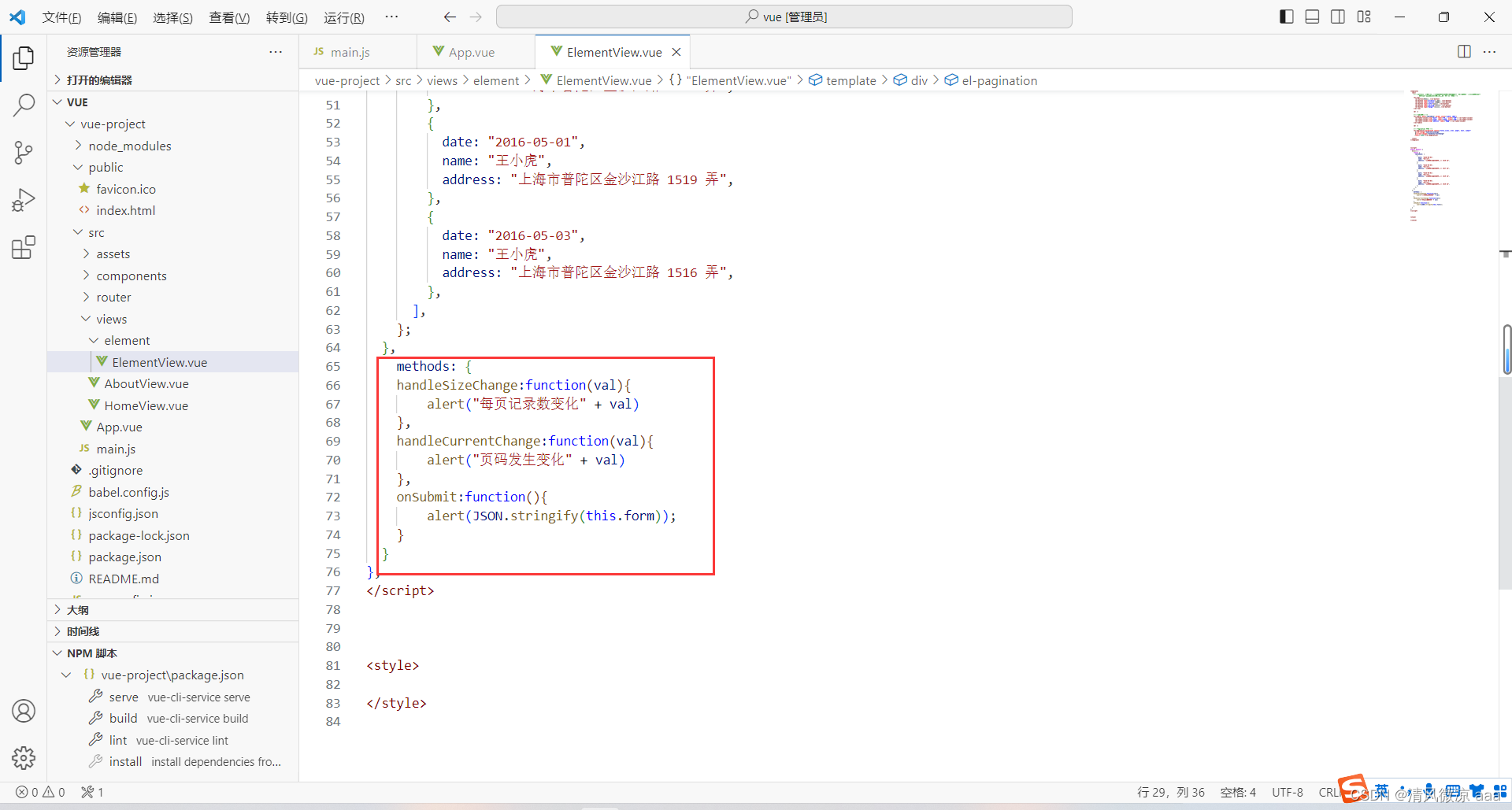Open the Search view in activity bar
The height and width of the screenshot is (810, 1512).
[24, 105]
